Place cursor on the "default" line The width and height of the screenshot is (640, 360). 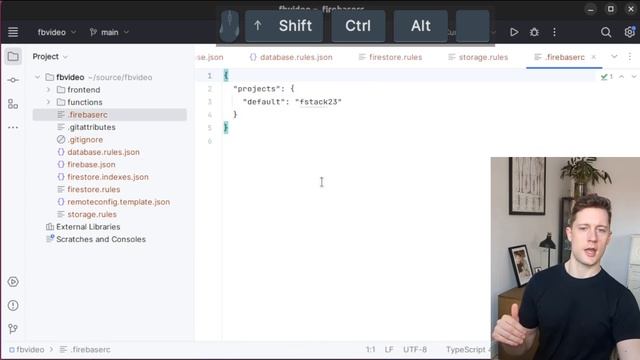pyautogui.click(x=292, y=102)
